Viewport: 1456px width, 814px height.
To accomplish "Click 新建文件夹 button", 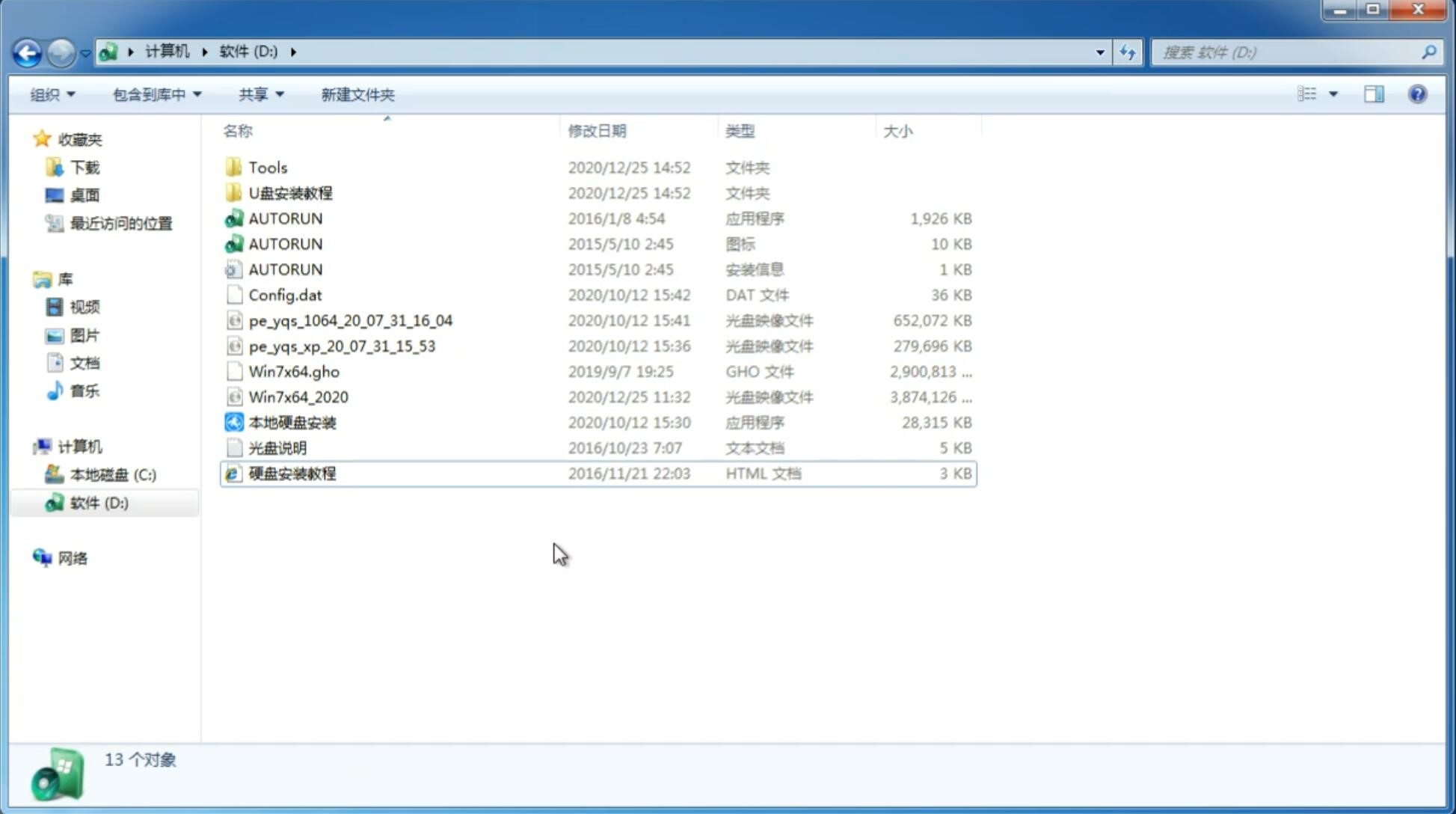I will pyautogui.click(x=358, y=94).
